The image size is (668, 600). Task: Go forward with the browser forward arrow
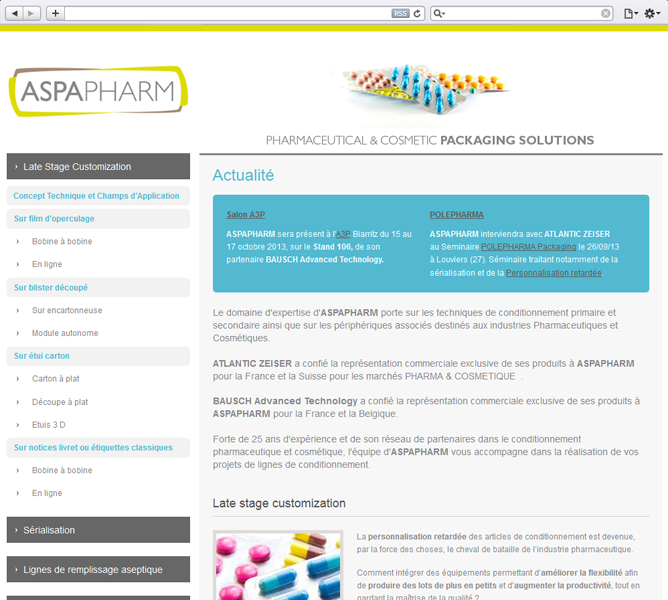(x=31, y=13)
